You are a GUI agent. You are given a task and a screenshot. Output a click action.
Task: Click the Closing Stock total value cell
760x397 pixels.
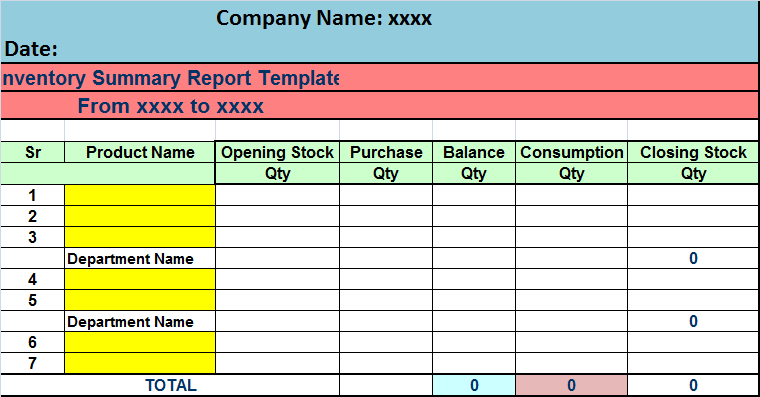coord(693,385)
